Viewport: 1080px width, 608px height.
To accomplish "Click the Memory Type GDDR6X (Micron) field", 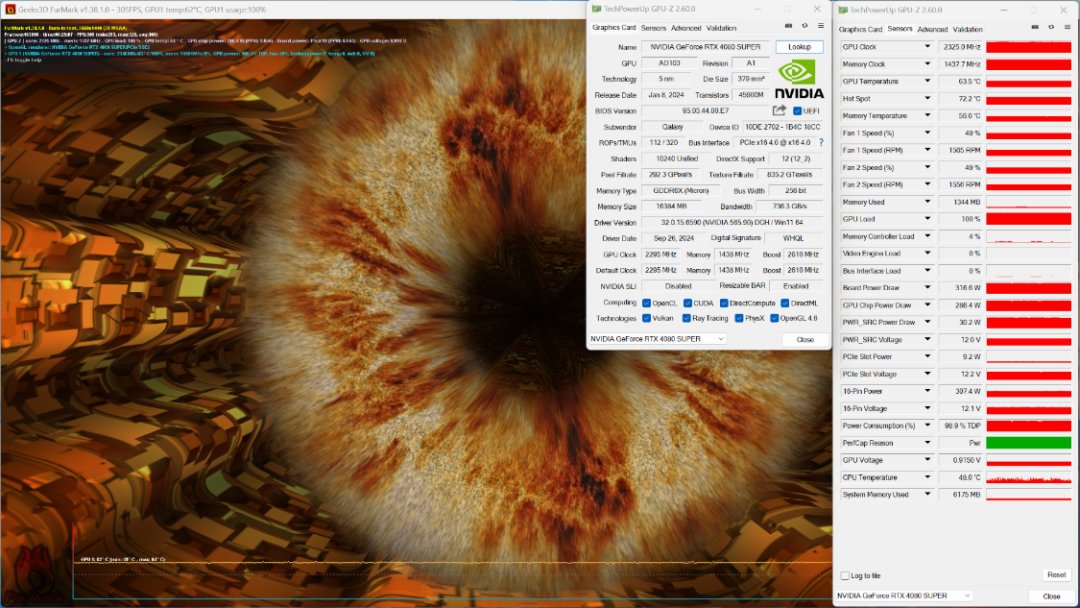I will tap(681, 191).
